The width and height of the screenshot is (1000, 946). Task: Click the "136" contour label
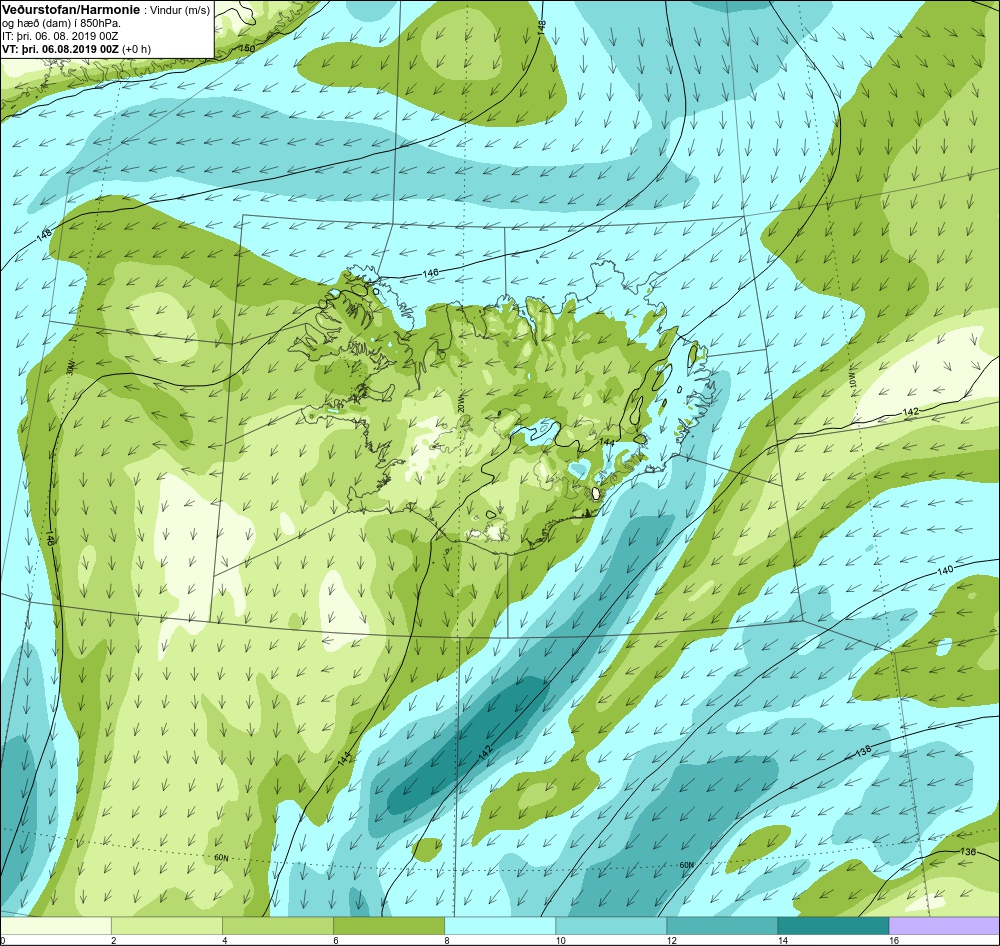[967, 852]
